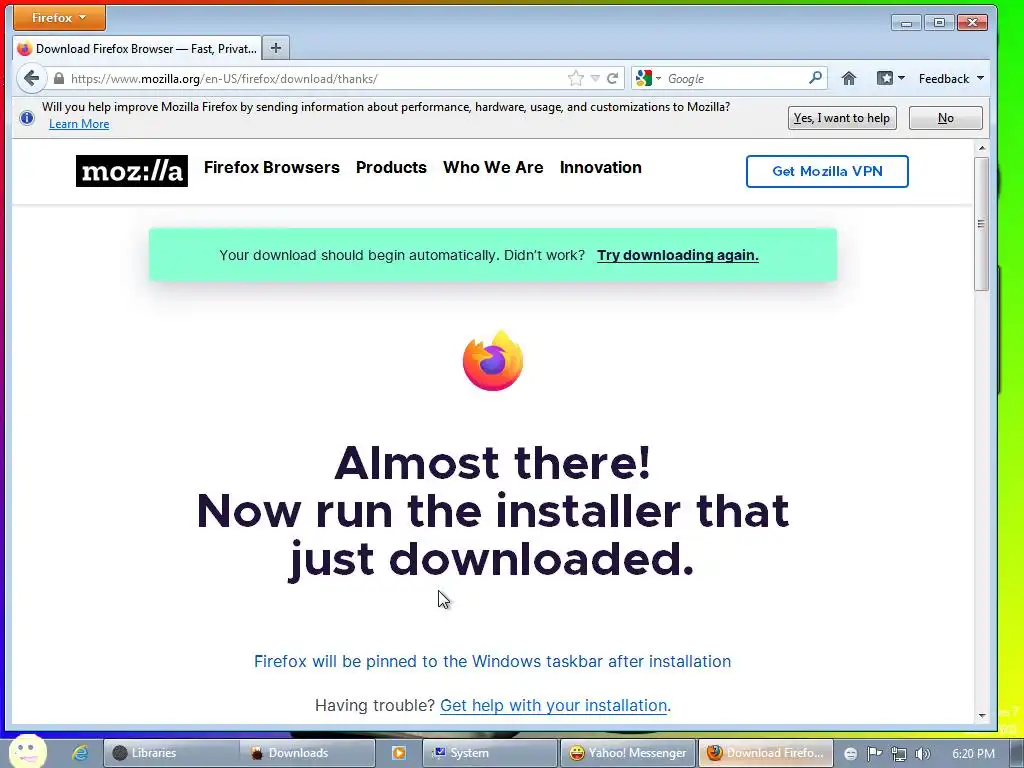Click Download Firefox taskbar button
The image size is (1024, 768).
(766, 753)
